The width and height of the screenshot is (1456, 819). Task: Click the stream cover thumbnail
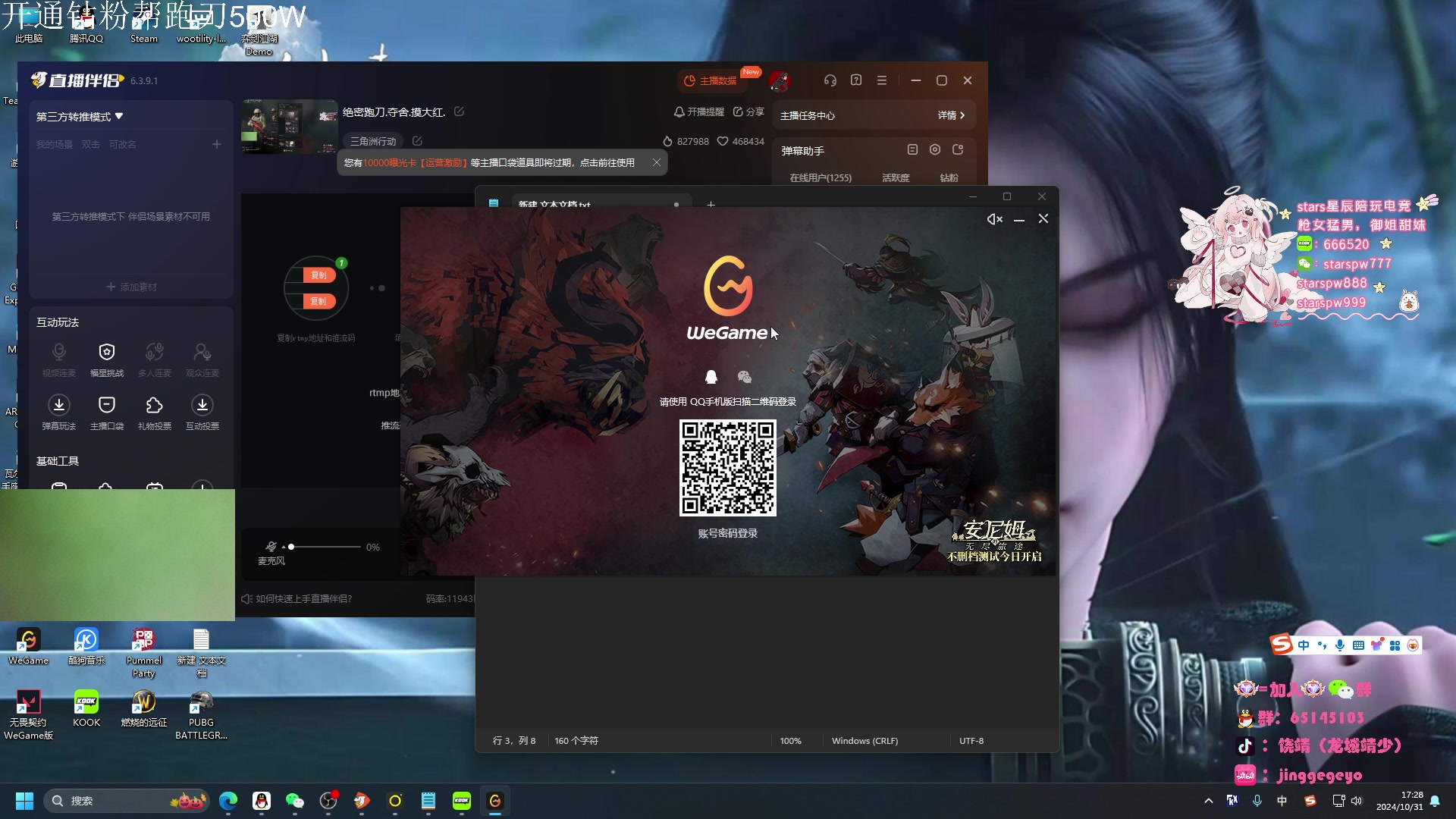point(290,127)
